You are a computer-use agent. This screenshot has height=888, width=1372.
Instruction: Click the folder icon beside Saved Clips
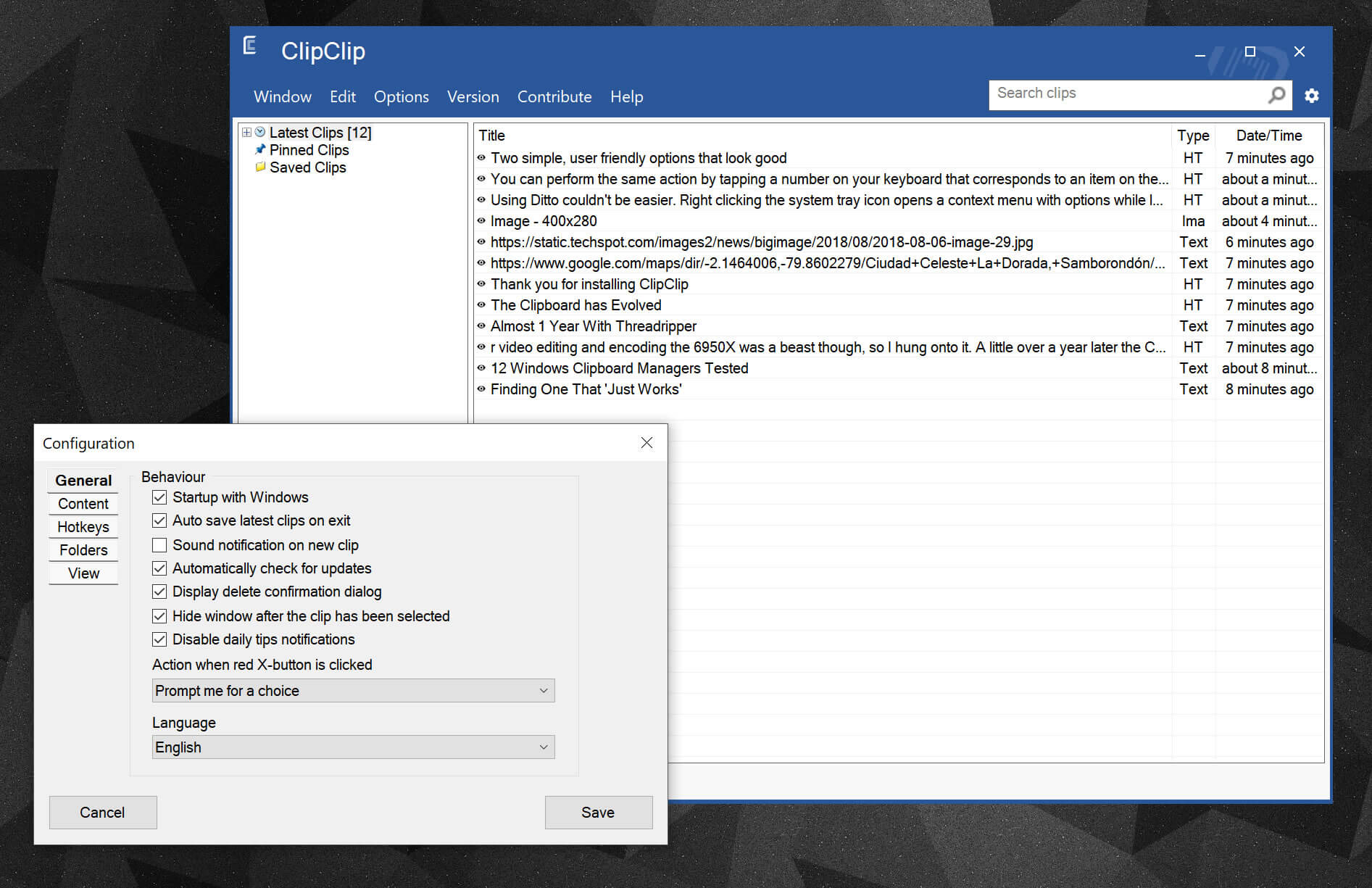tap(260, 167)
